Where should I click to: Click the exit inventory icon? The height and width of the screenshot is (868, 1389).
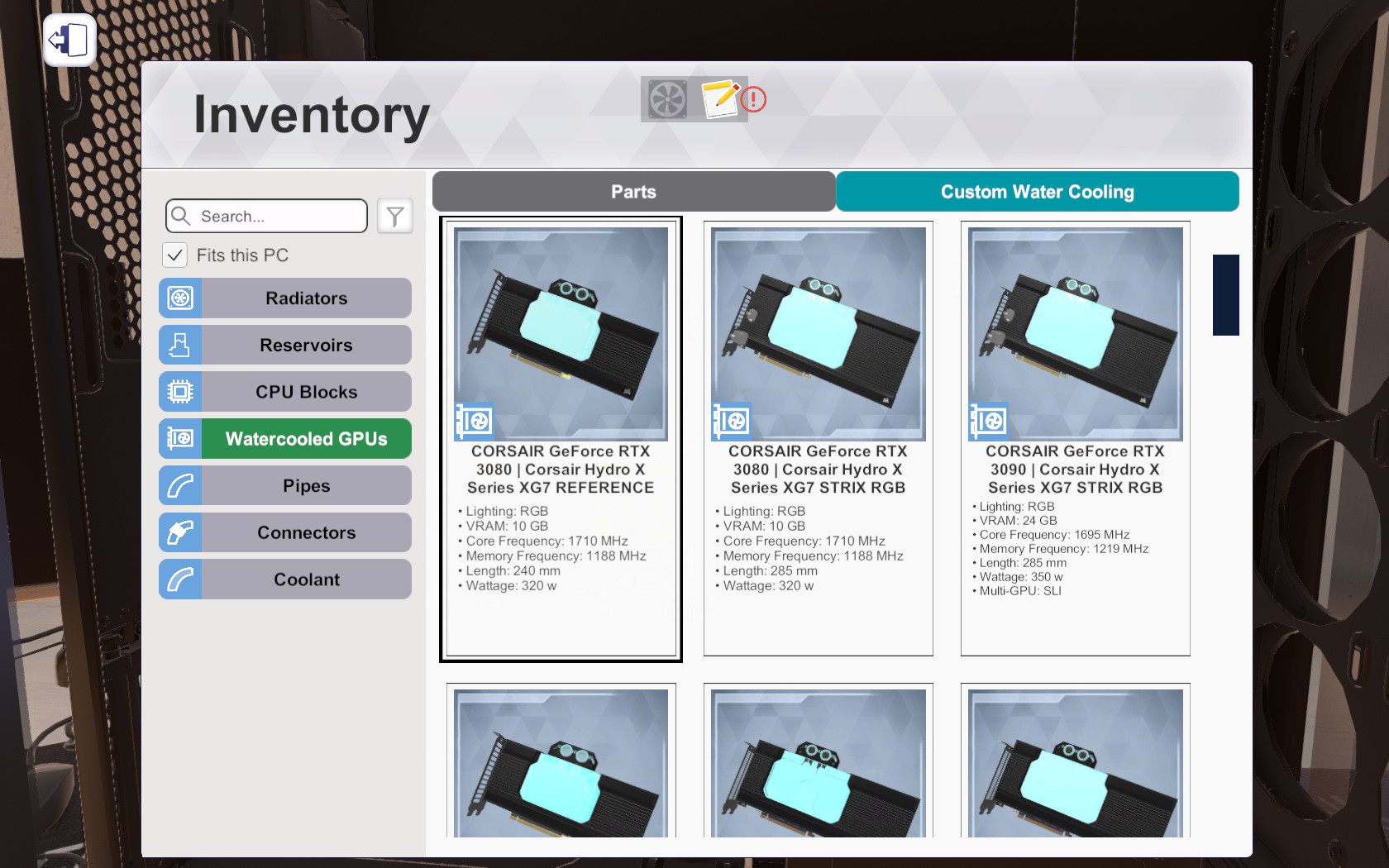point(70,40)
